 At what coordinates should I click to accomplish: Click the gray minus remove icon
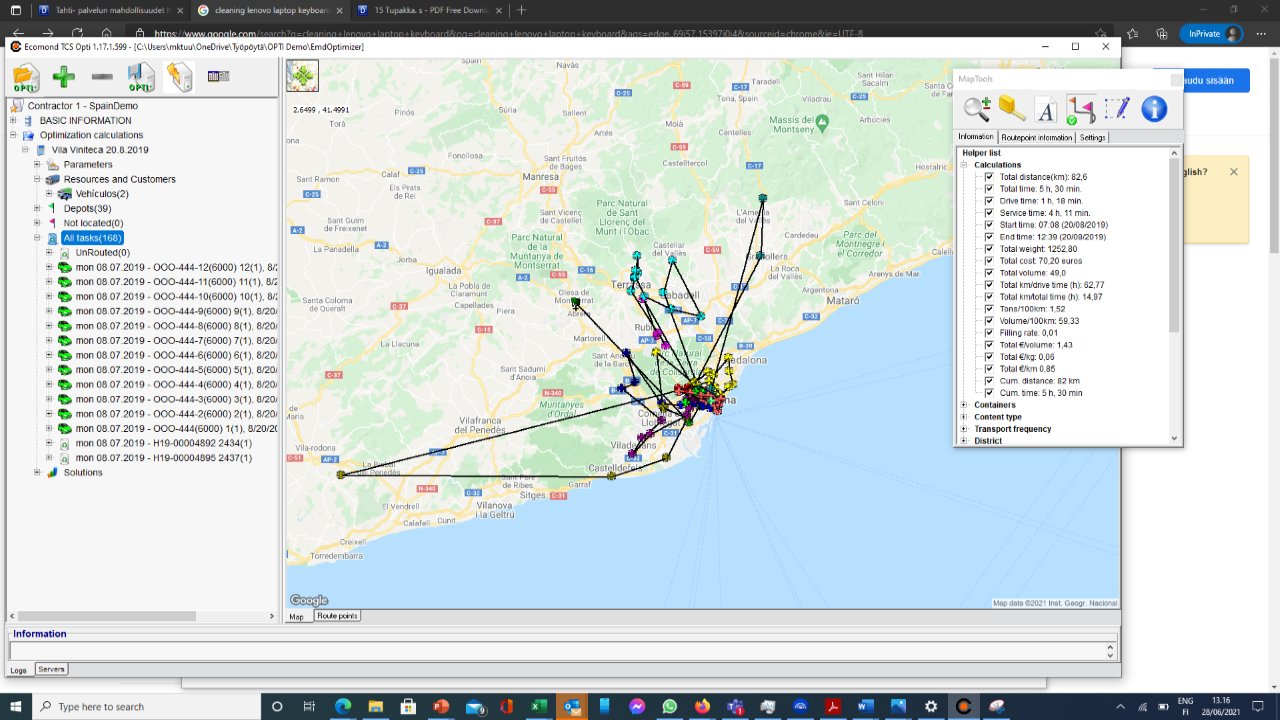[101, 77]
